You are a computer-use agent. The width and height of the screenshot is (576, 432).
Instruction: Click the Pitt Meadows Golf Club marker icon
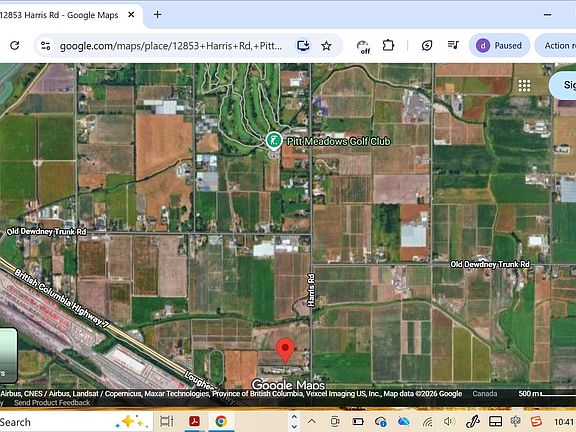[274, 140]
